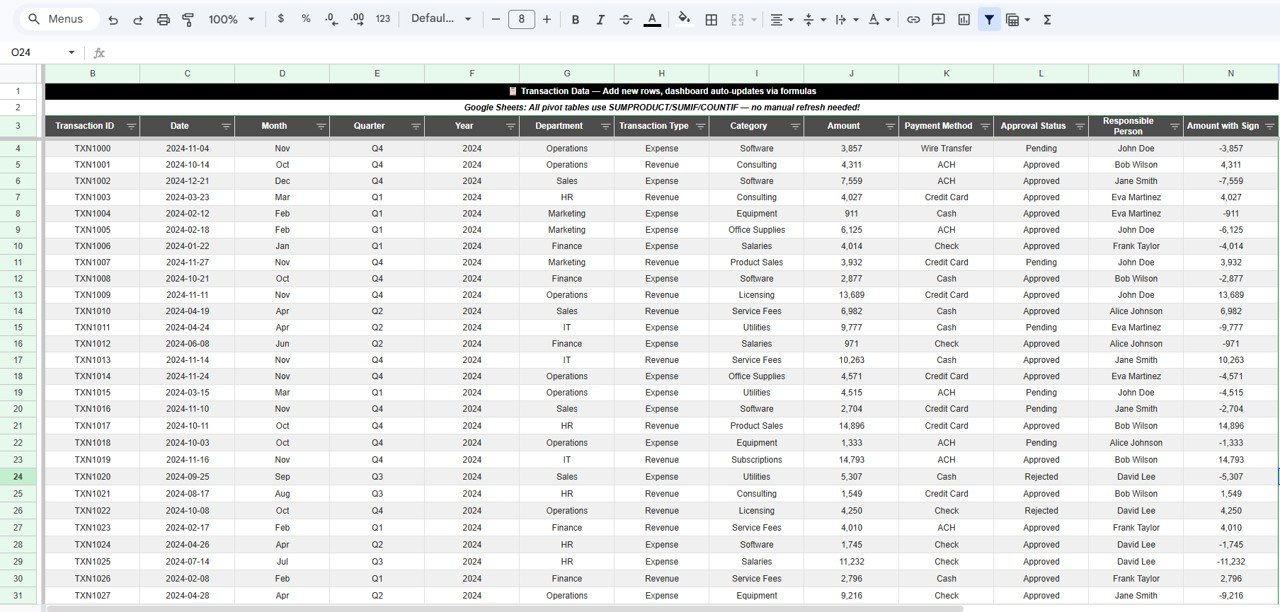Viewport: 1280px width, 612px height.
Task: Format selection as percent
Action: coord(306,19)
